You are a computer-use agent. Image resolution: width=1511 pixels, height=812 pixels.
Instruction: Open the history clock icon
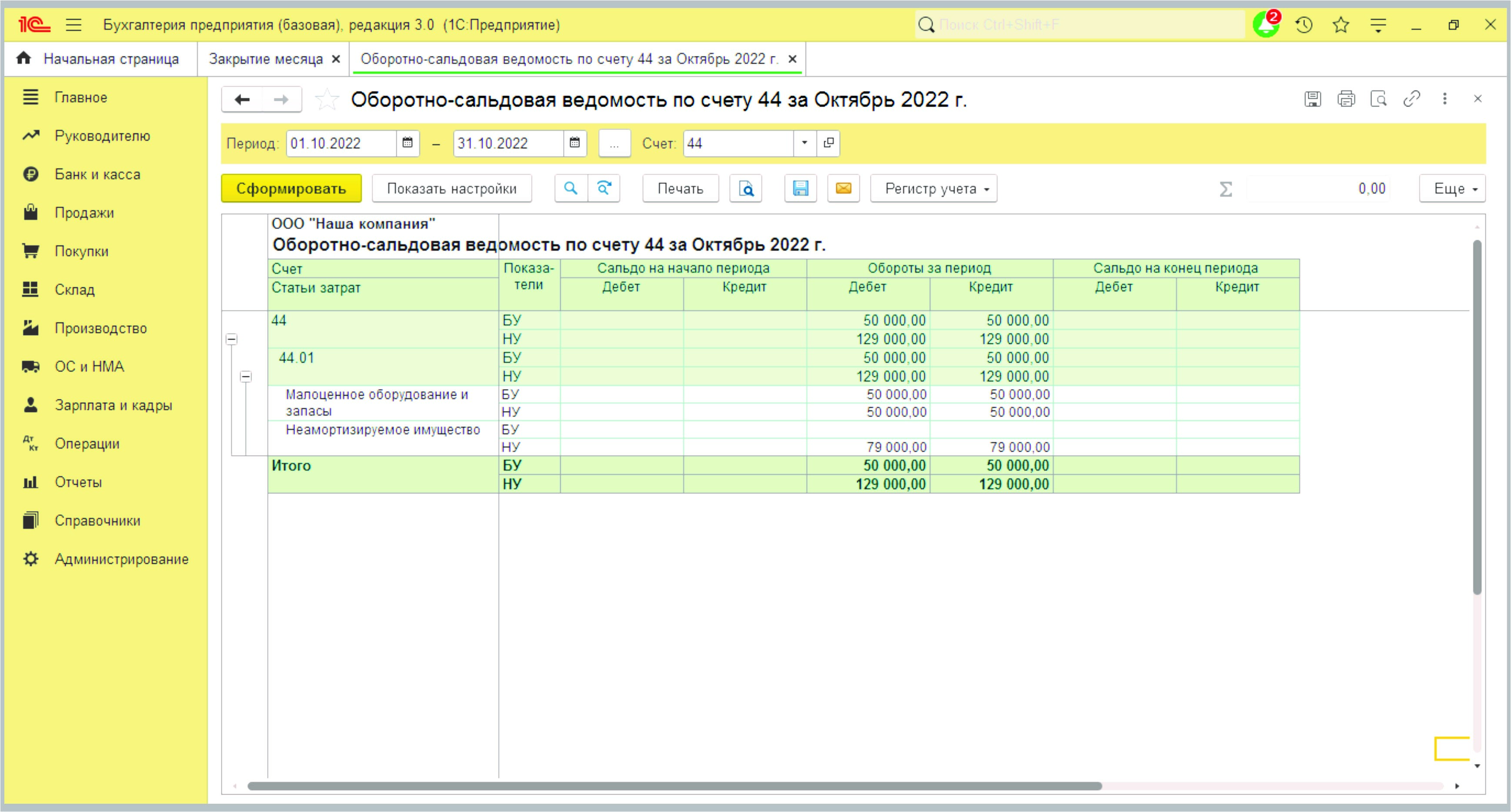[x=1304, y=25]
